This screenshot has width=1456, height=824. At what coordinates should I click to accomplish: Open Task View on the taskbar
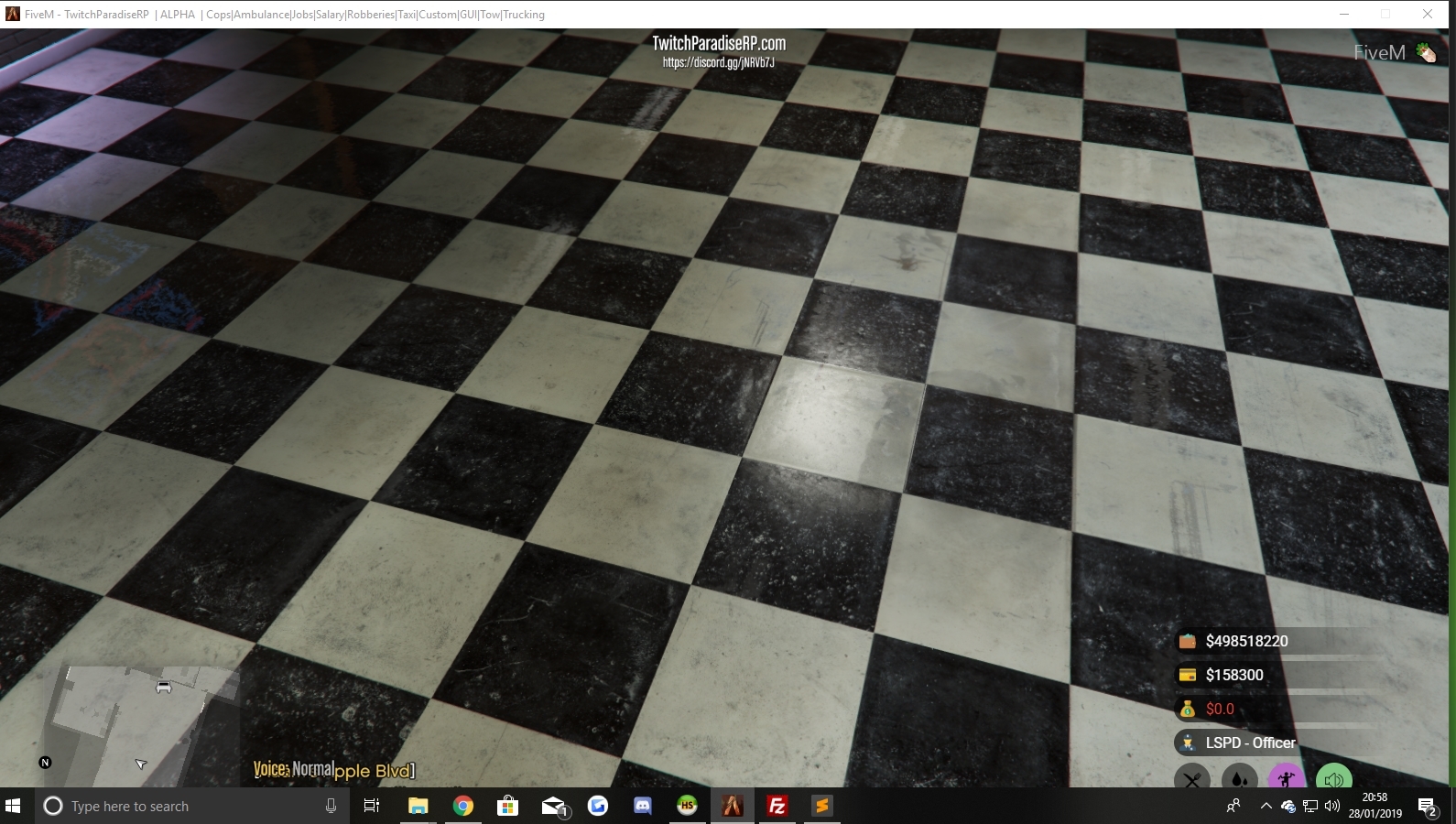(x=372, y=806)
